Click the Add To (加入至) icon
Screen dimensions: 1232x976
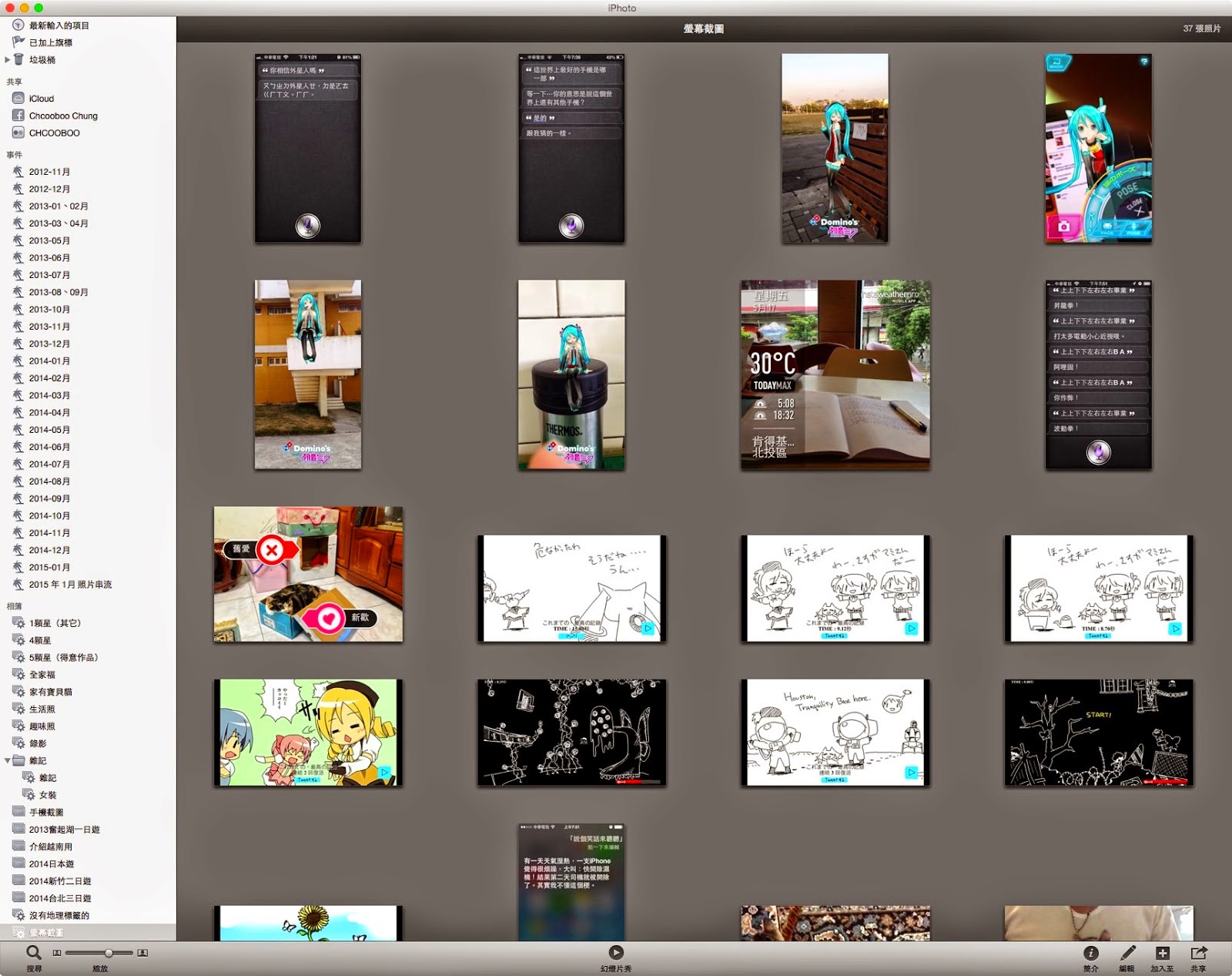pyautogui.click(x=1163, y=953)
